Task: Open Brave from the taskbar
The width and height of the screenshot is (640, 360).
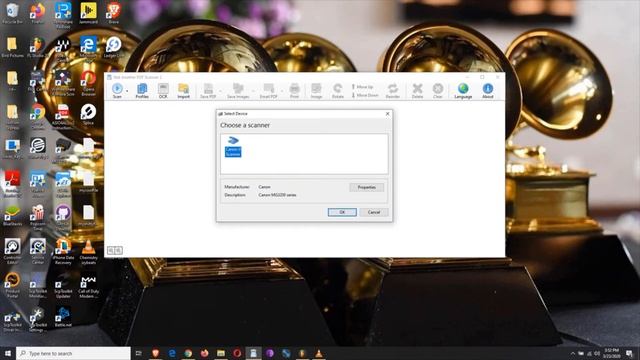Action: point(155,353)
